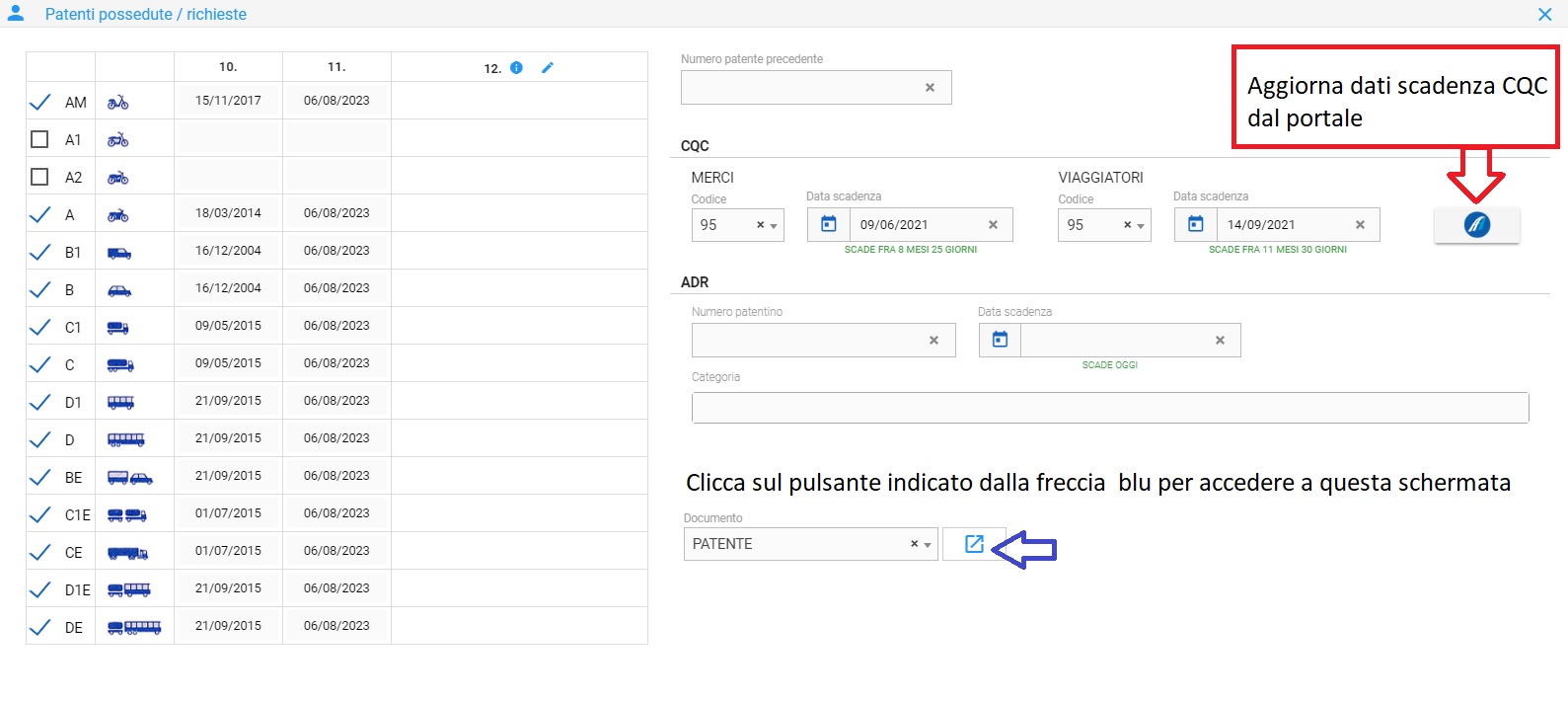Image resolution: width=1568 pixels, height=701 pixels.
Task: Enable the A1 license category checkbox
Action: [x=39, y=140]
